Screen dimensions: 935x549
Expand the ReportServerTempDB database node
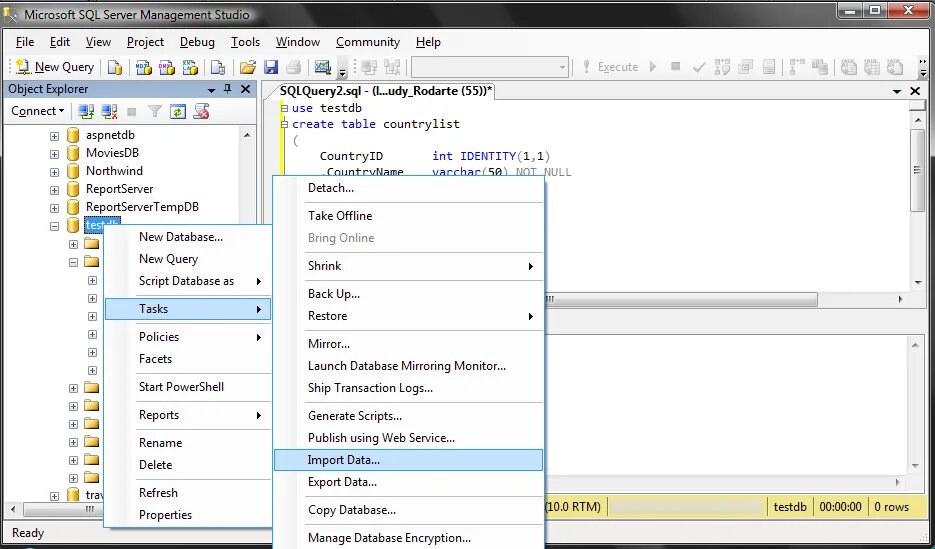coord(54,208)
